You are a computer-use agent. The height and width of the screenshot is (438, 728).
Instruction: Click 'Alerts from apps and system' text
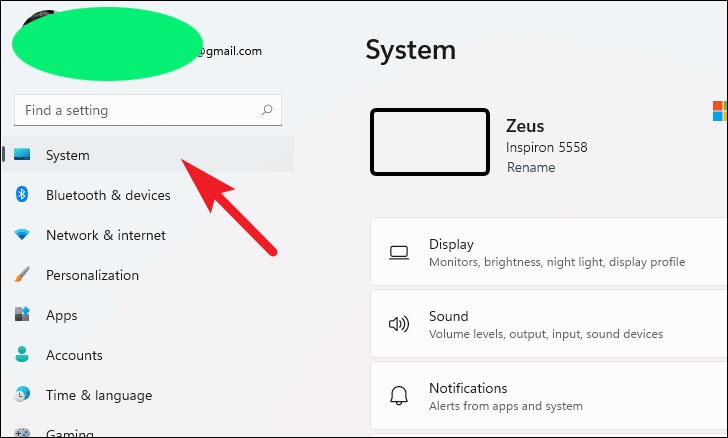(x=506, y=406)
